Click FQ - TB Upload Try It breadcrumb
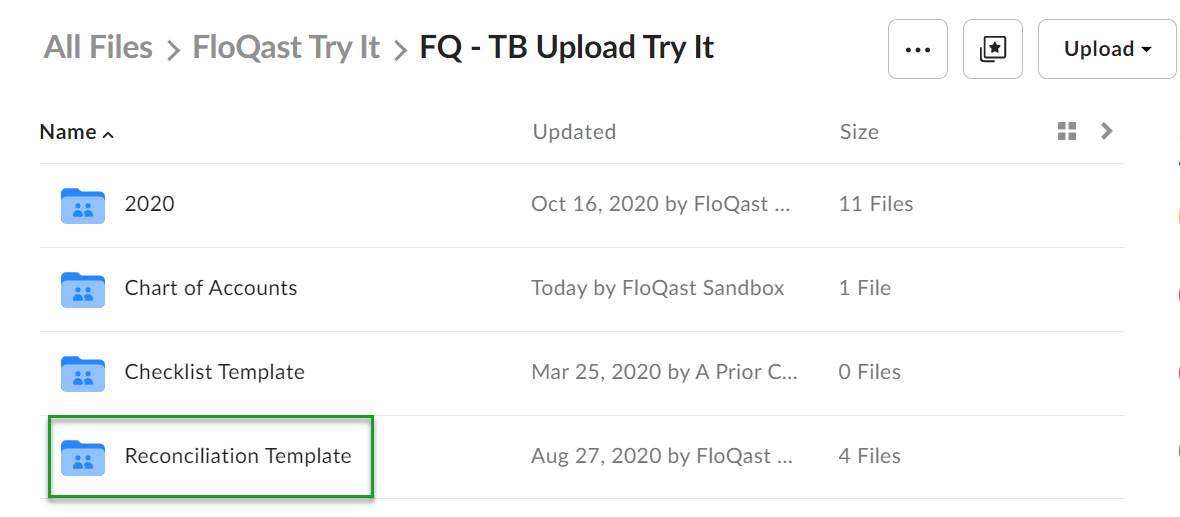1180x517 pixels. [x=567, y=47]
